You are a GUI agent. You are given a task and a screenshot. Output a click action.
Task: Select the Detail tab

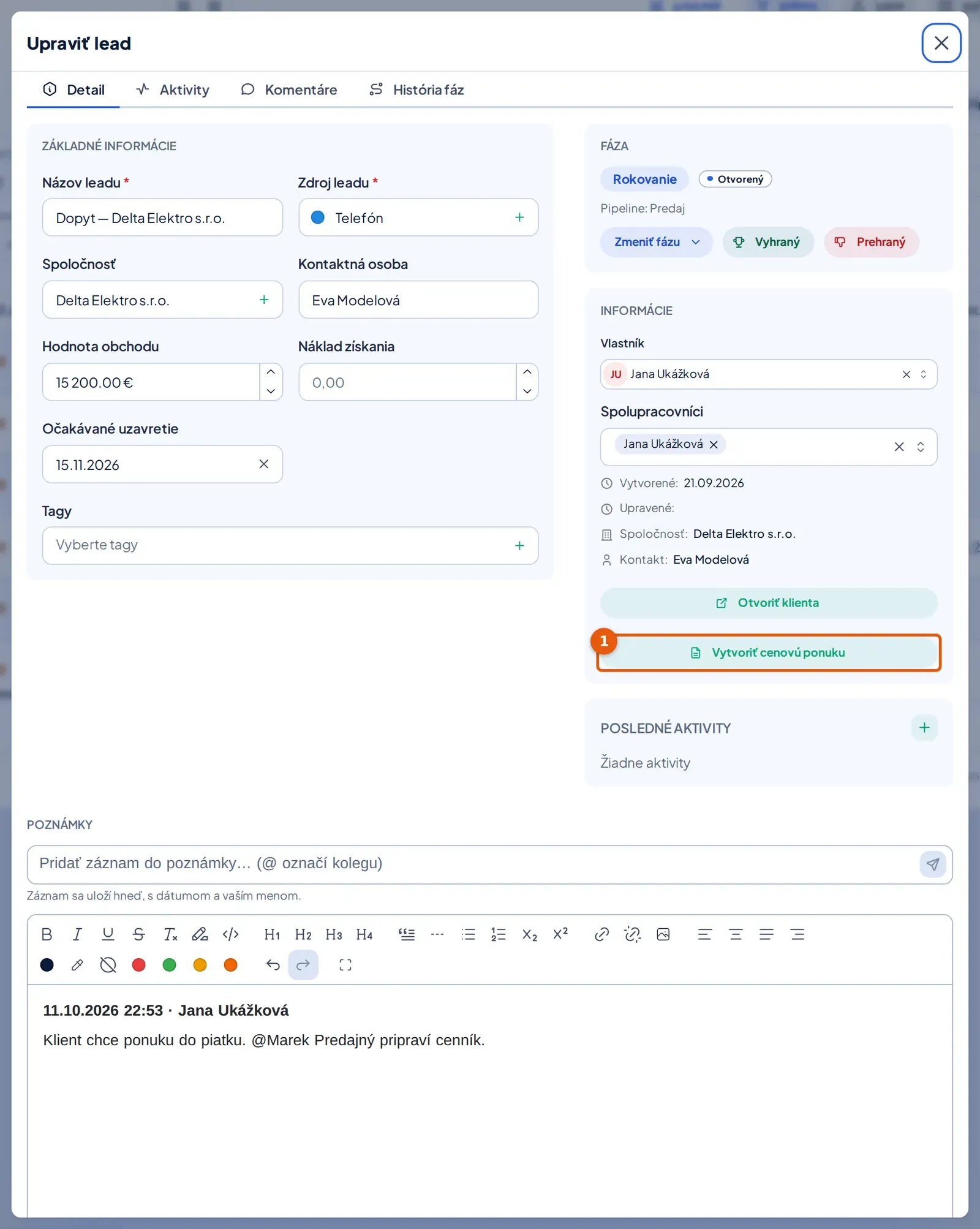pos(73,90)
